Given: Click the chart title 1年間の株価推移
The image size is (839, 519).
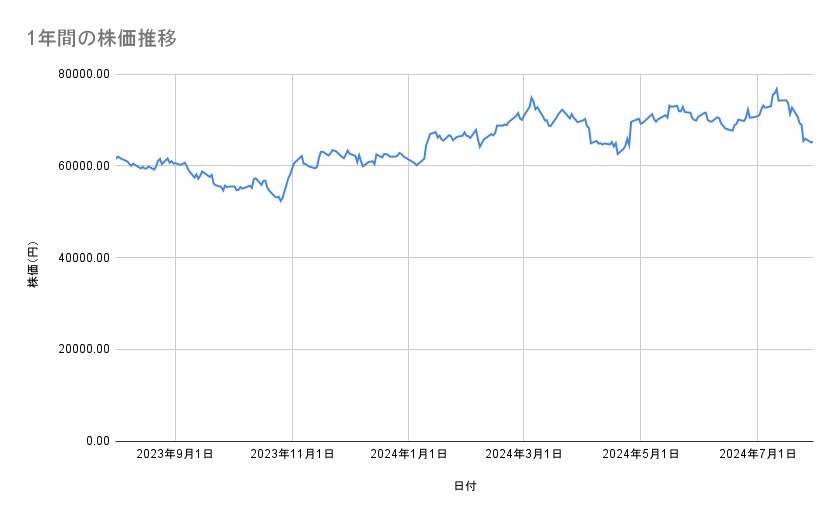Looking at the screenshot, I should (102, 39).
